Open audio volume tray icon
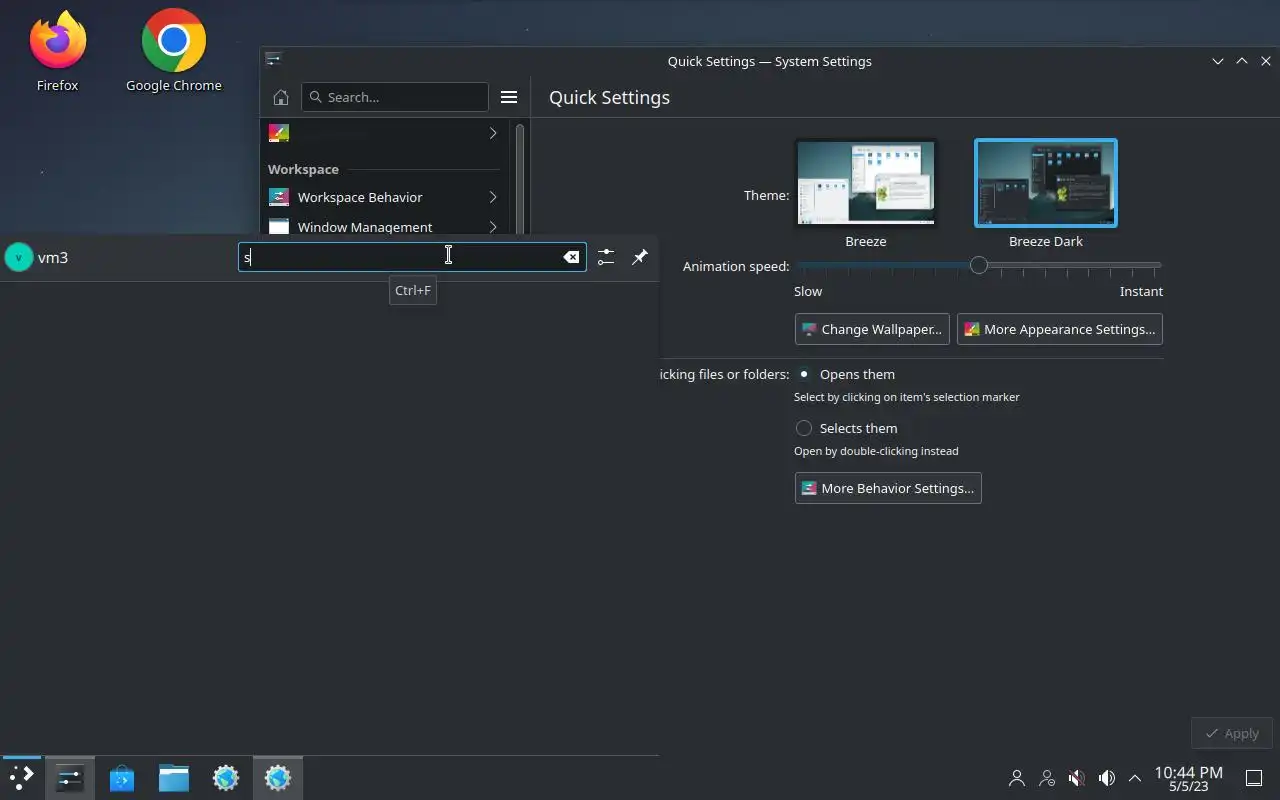 click(1107, 777)
